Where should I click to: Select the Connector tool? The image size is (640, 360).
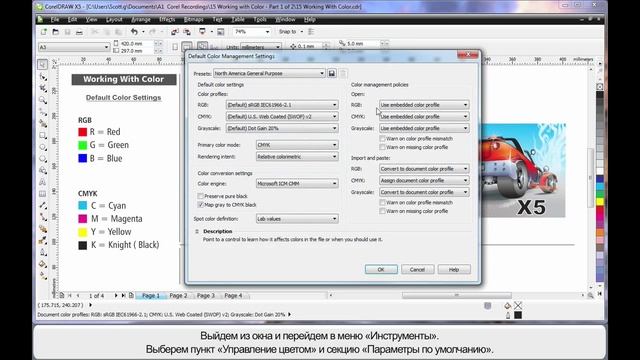[x=42, y=217]
